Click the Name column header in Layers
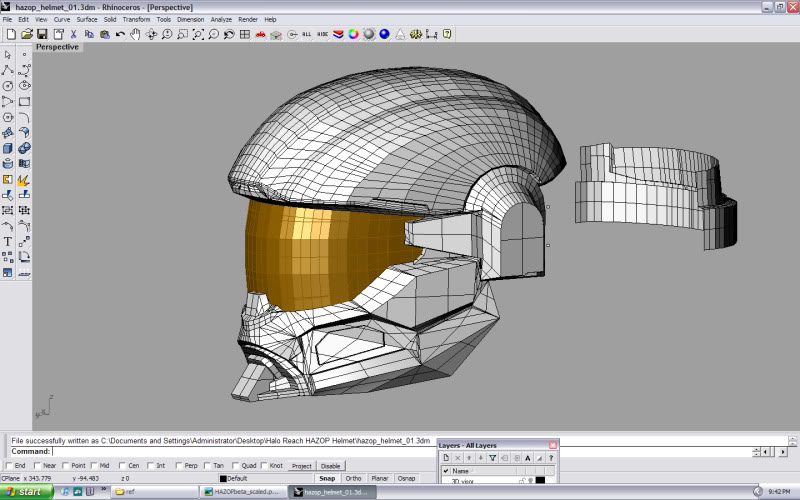This screenshot has width=800, height=500. pos(461,470)
